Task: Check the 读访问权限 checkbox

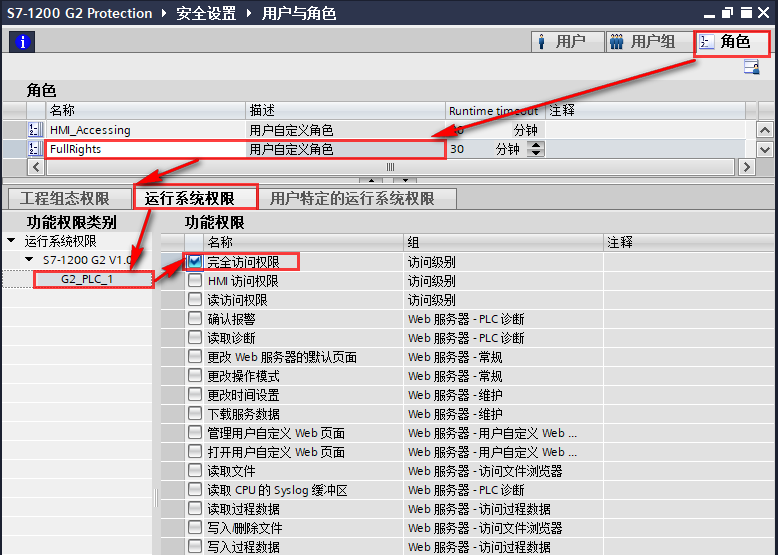Action: (195, 300)
